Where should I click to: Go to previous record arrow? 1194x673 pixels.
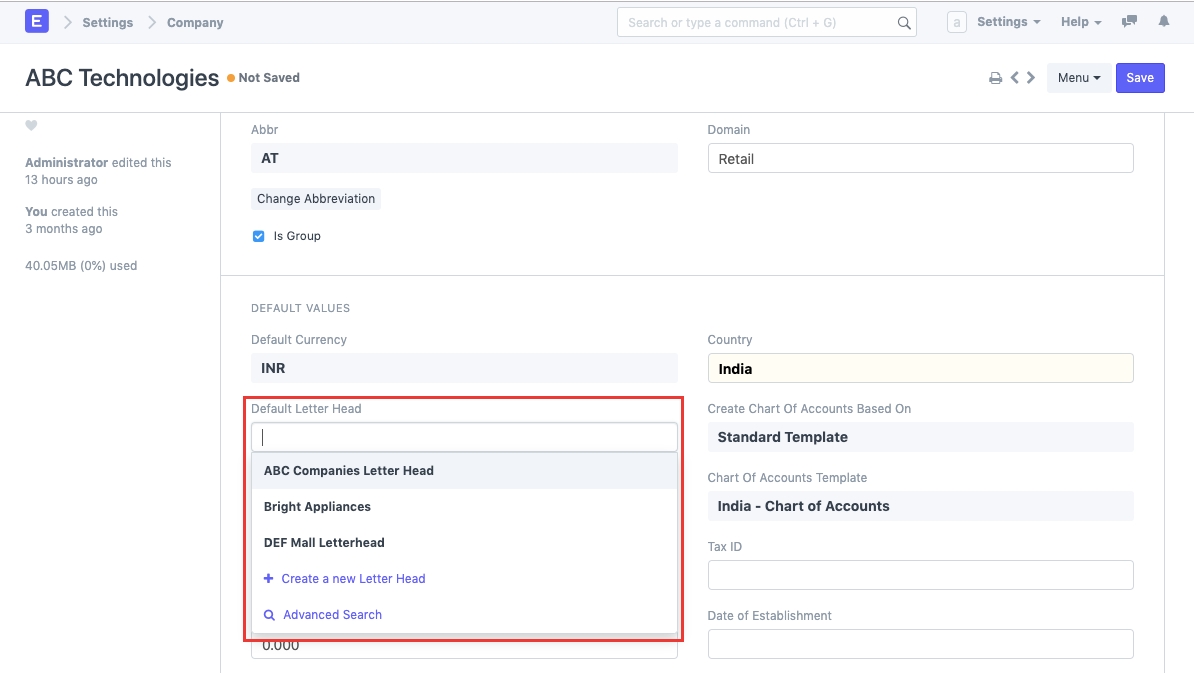coord(1014,78)
